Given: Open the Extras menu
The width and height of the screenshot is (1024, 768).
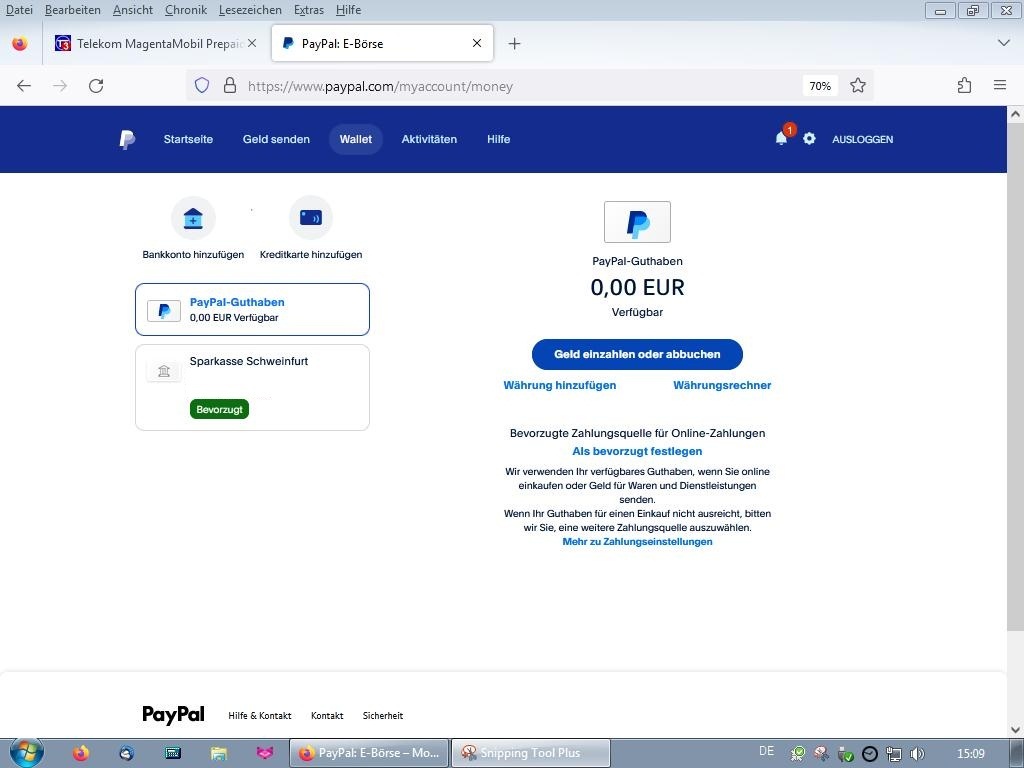Looking at the screenshot, I should [x=309, y=10].
